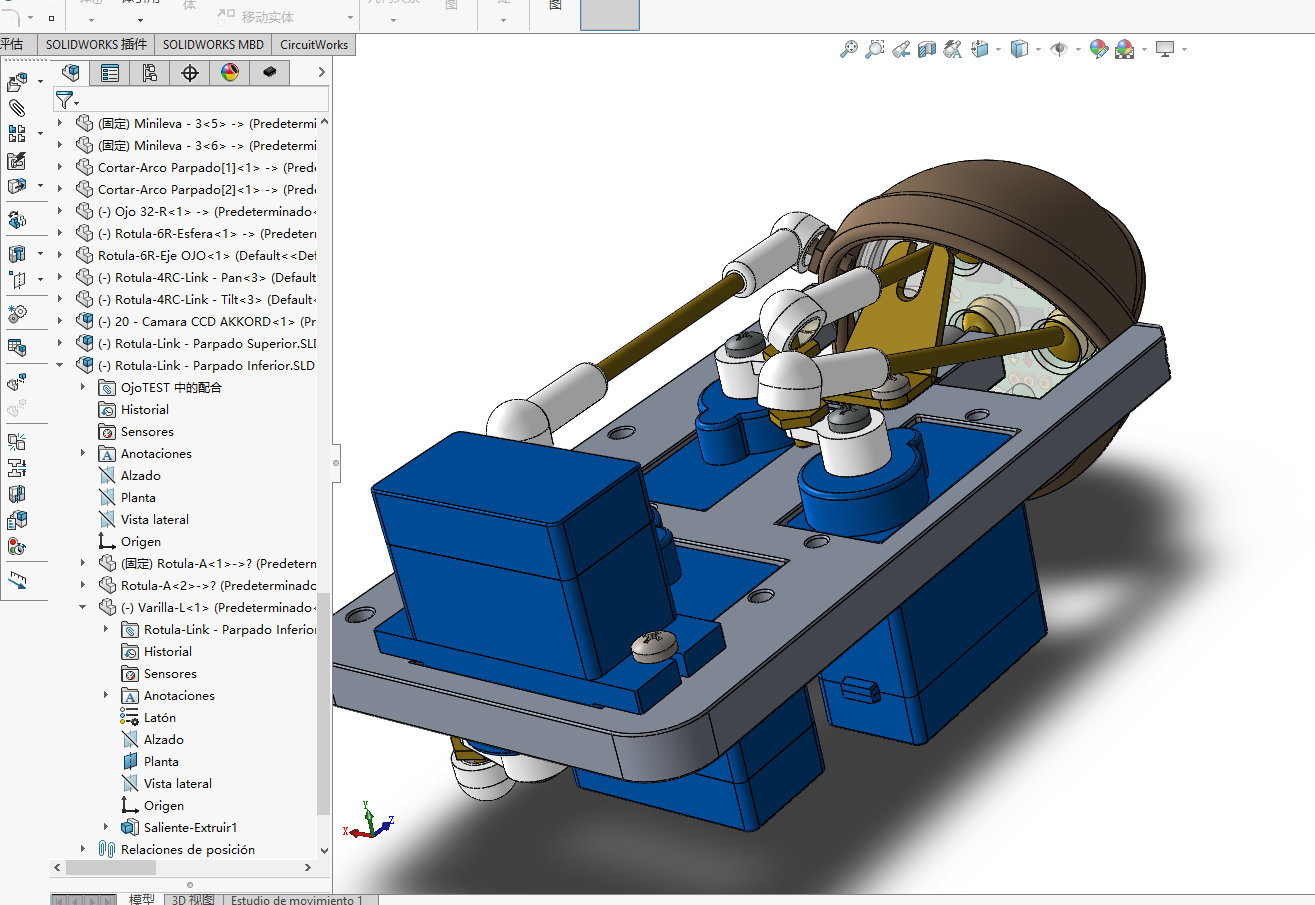This screenshot has height=905, width=1315.
Task: Expand the Saliente-Extruir1 feature
Action: (106, 827)
